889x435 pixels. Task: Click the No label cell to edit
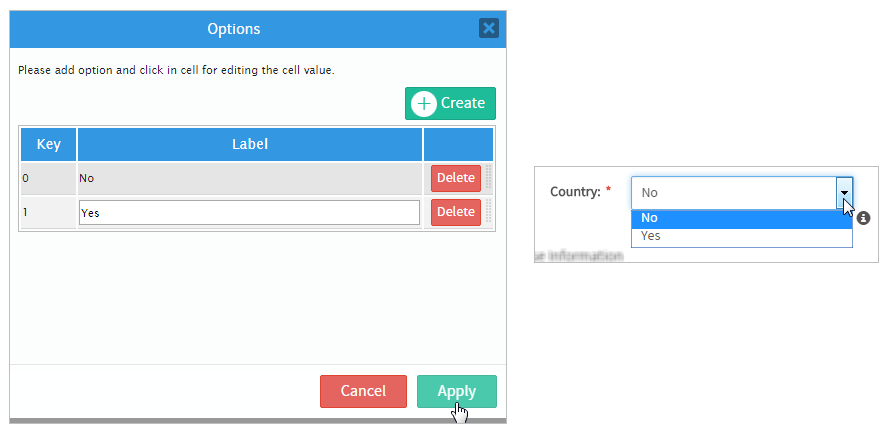(249, 178)
